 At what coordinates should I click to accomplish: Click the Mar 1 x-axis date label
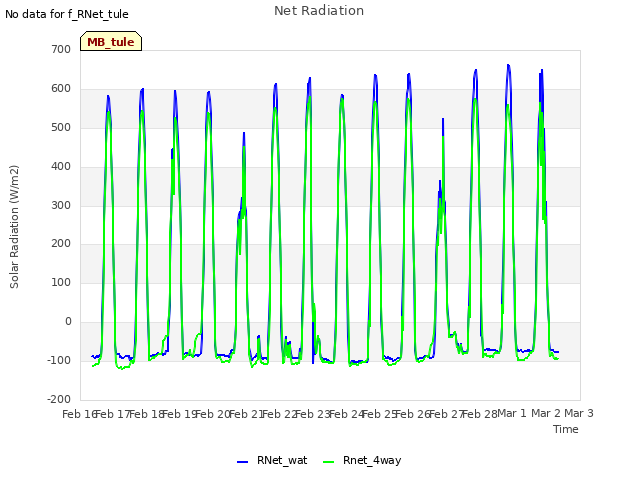512,413
